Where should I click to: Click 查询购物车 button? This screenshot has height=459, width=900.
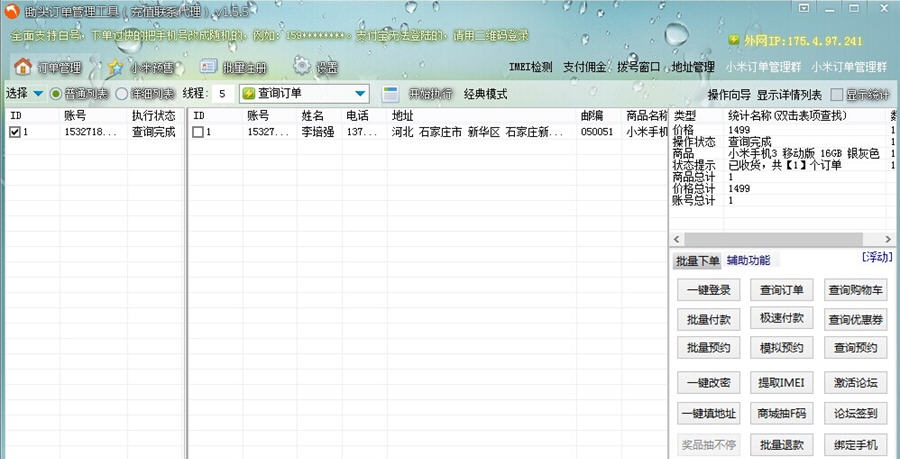[856, 290]
